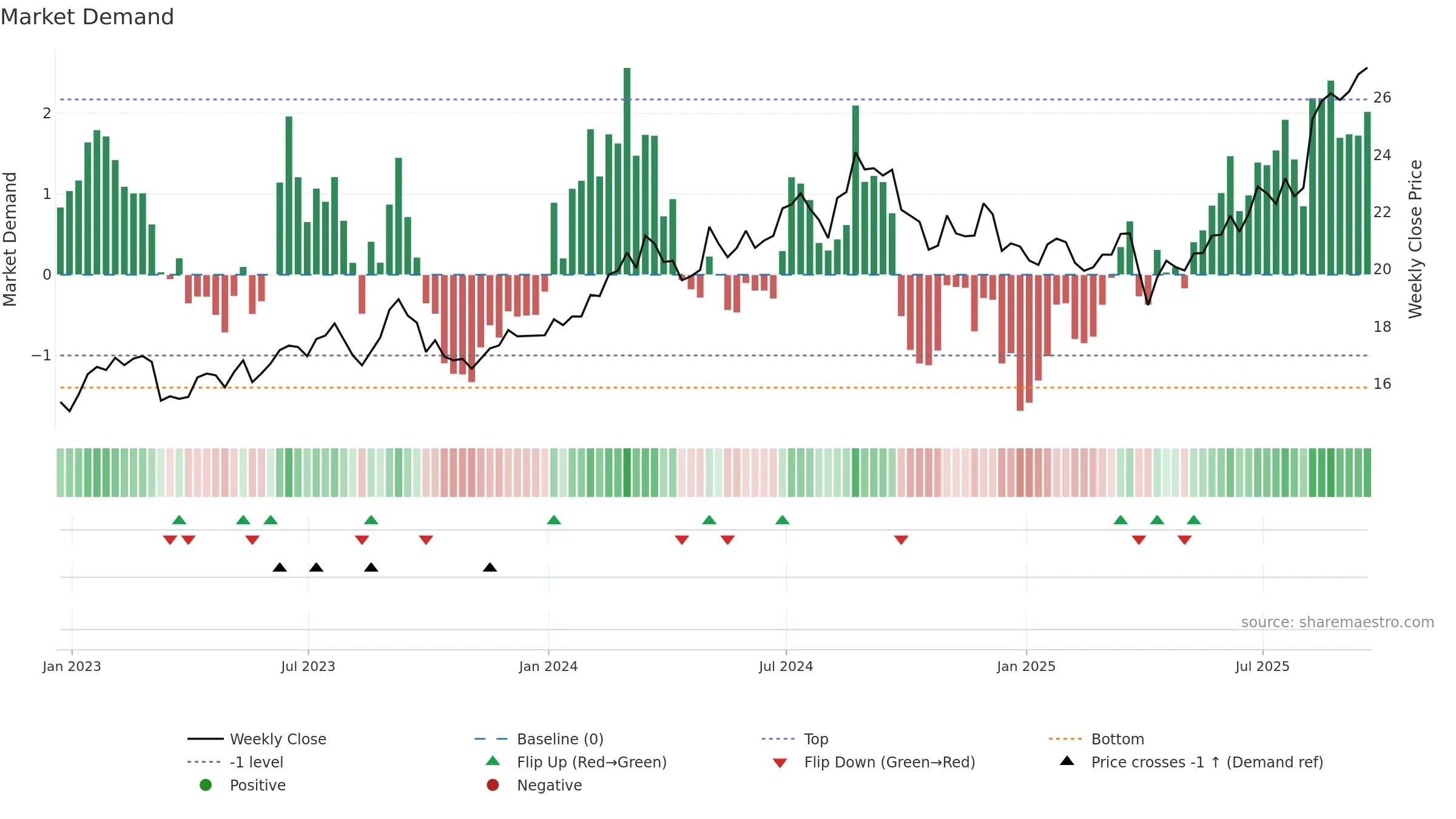Click the tallest green demand bar in early 2024
Viewport: 1456px width, 819px height.
(627, 171)
